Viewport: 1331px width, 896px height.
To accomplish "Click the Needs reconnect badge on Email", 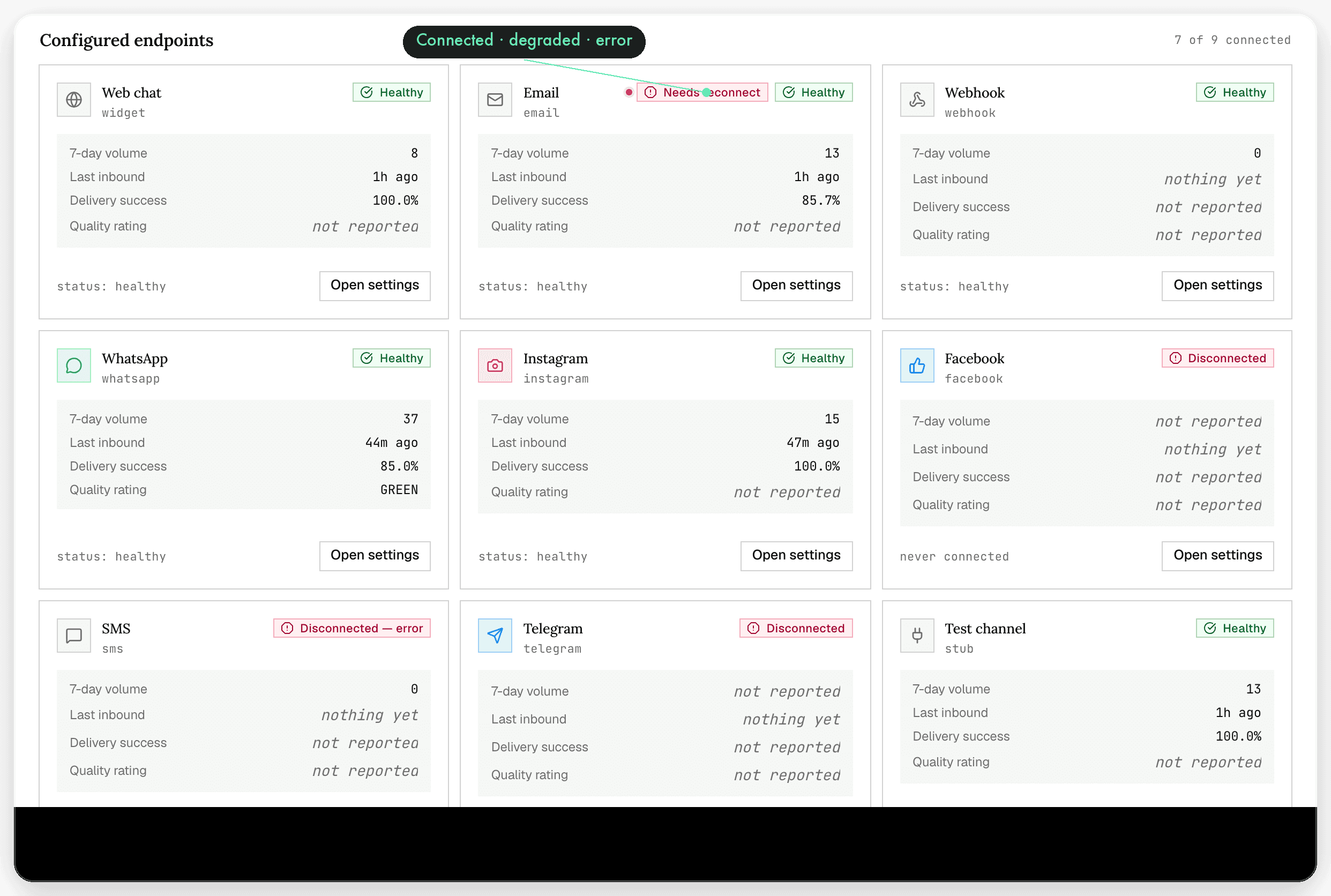I will click(x=702, y=93).
